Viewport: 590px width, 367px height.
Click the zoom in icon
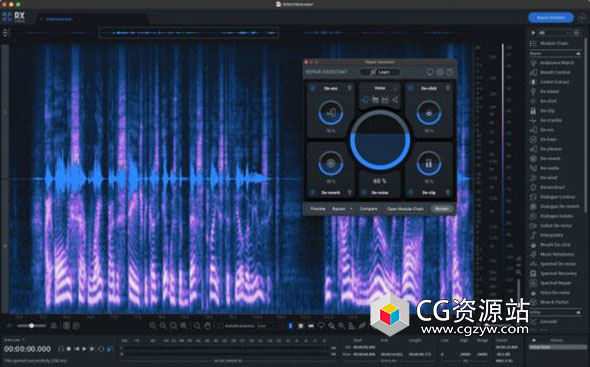[152, 326]
